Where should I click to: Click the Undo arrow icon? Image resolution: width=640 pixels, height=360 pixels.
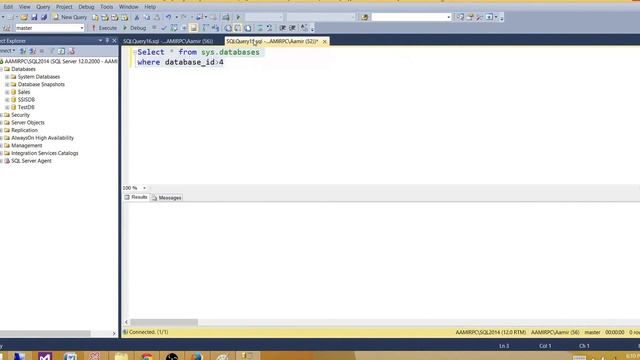pos(168,17)
